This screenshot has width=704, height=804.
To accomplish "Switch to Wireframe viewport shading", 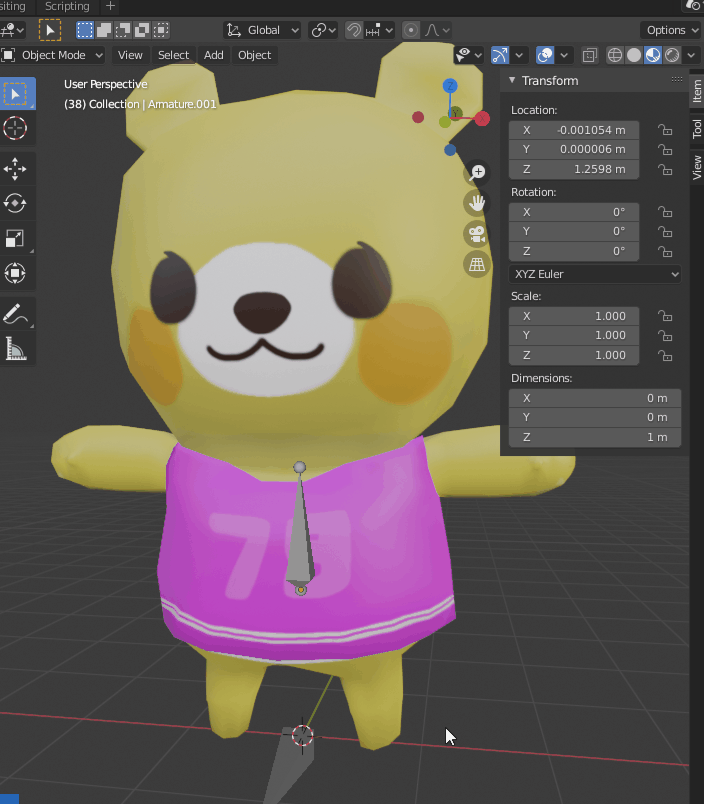I will point(615,55).
